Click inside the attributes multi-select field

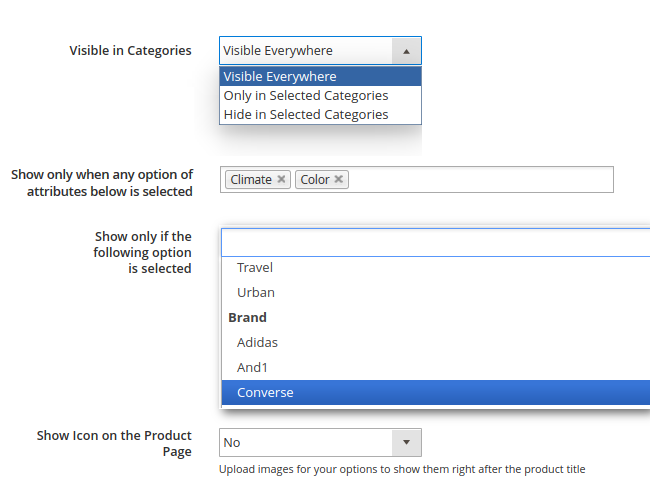pyautogui.click(x=480, y=180)
